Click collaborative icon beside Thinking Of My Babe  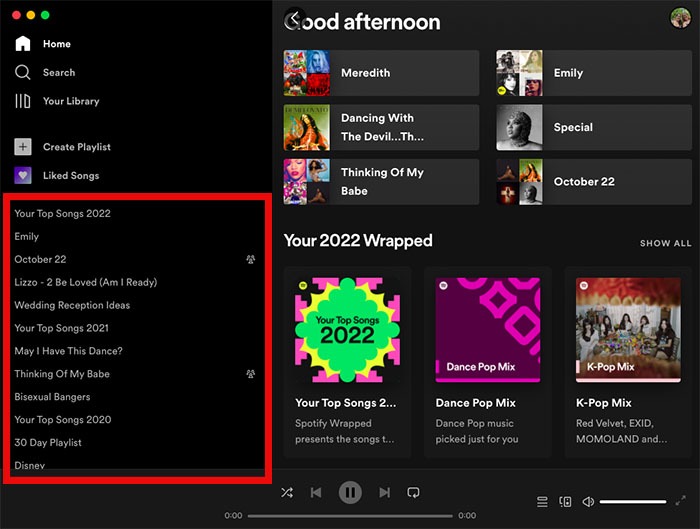[x=251, y=374]
